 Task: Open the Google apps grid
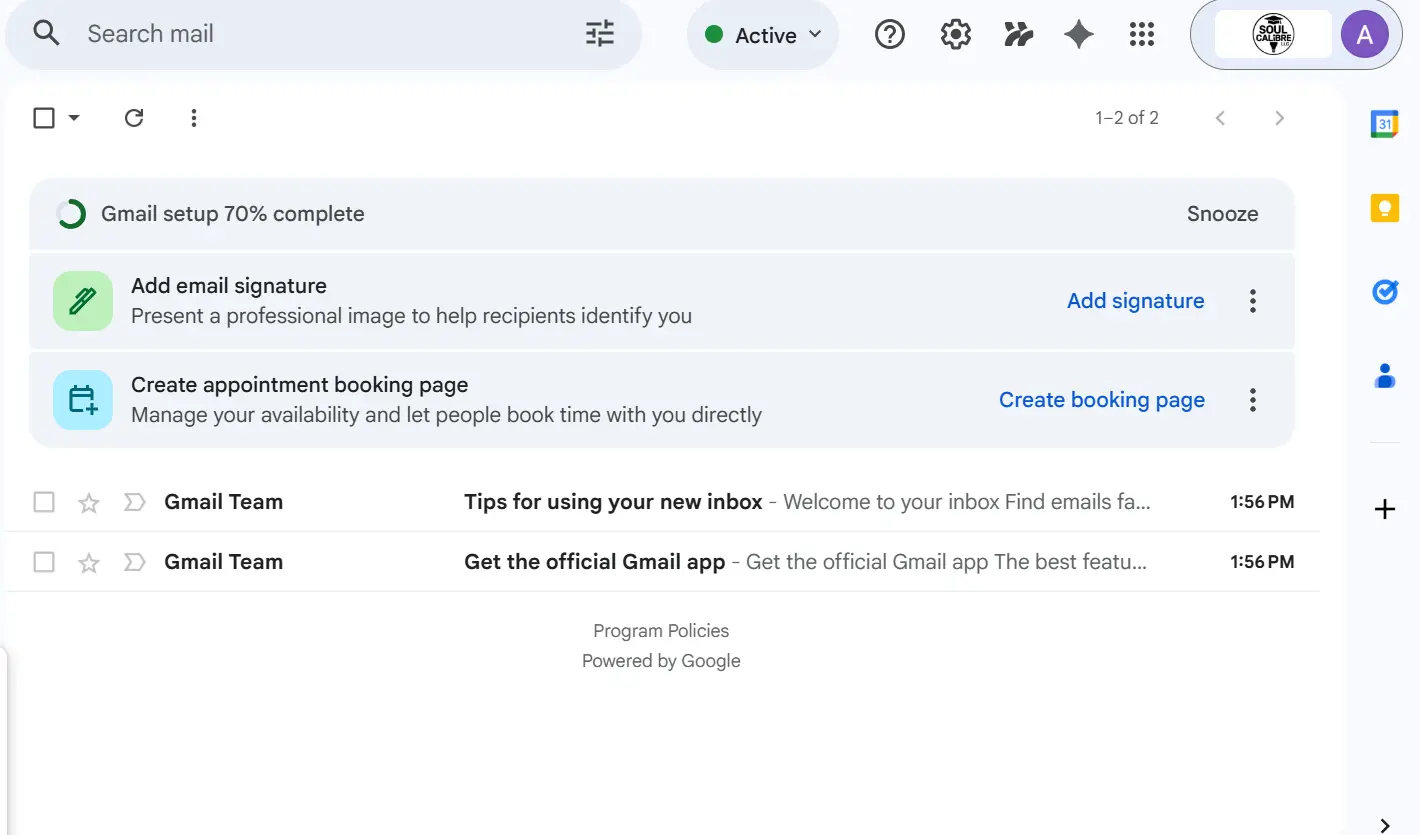1141,35
